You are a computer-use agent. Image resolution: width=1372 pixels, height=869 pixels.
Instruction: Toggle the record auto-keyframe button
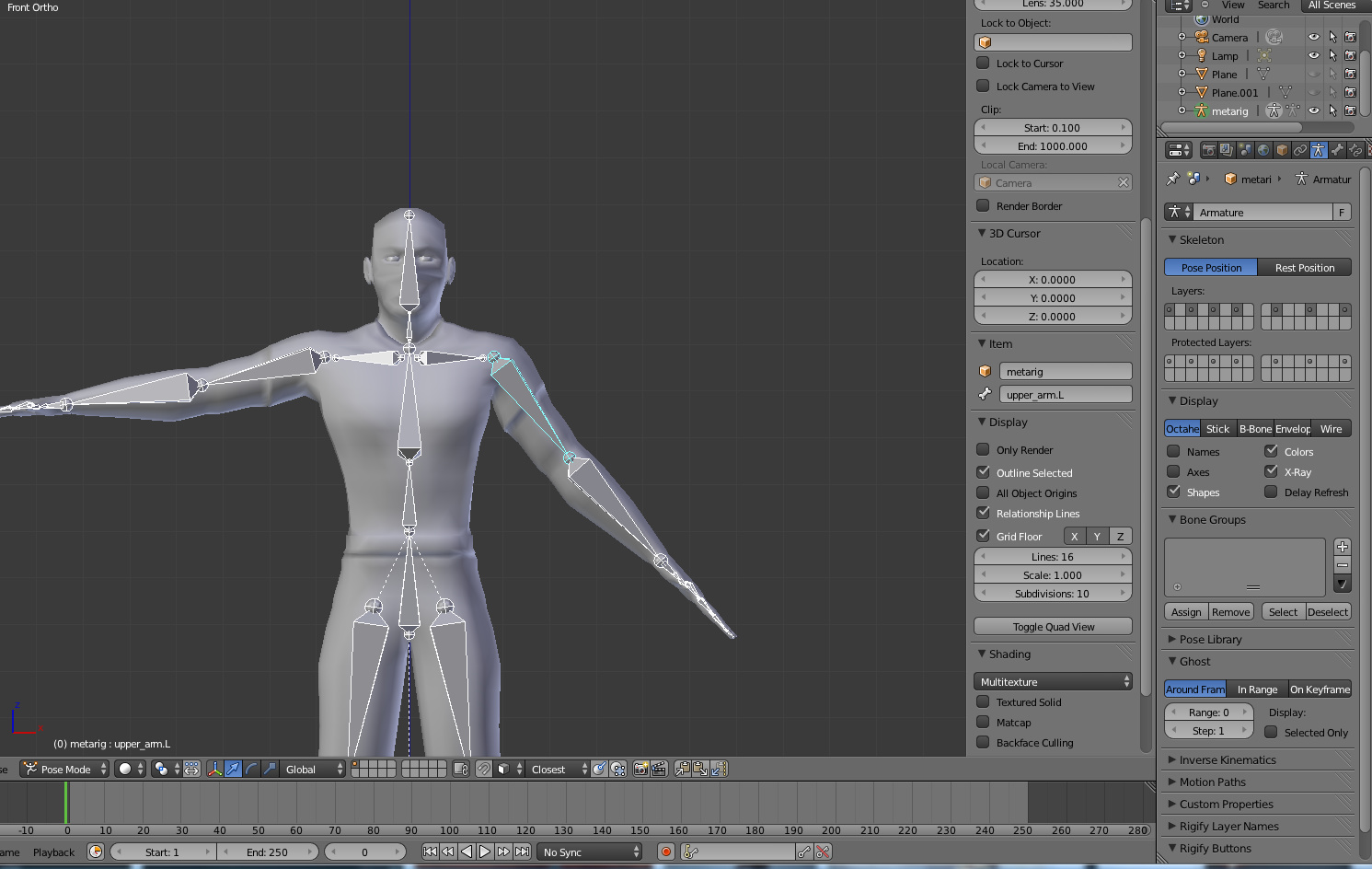click(x=666, y=852)
